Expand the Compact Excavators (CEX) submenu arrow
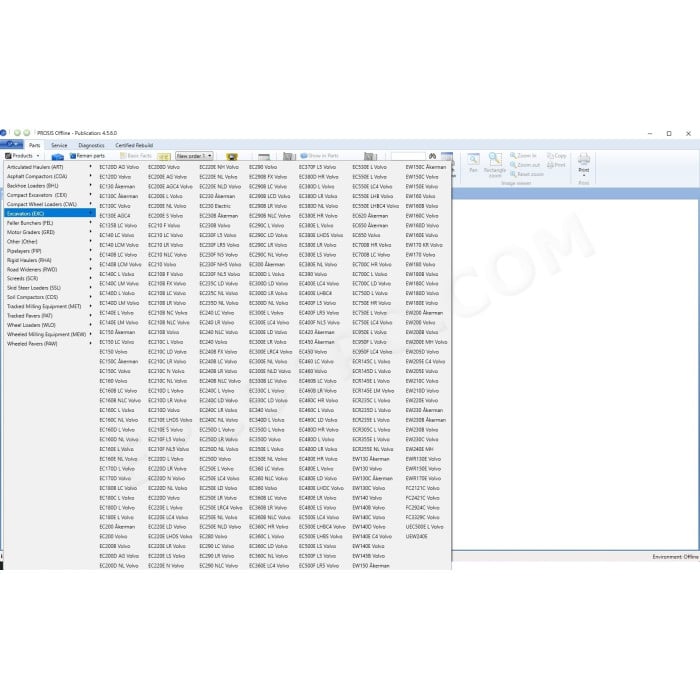The width and height of the screenshot is (700, 700). [91, 195]
